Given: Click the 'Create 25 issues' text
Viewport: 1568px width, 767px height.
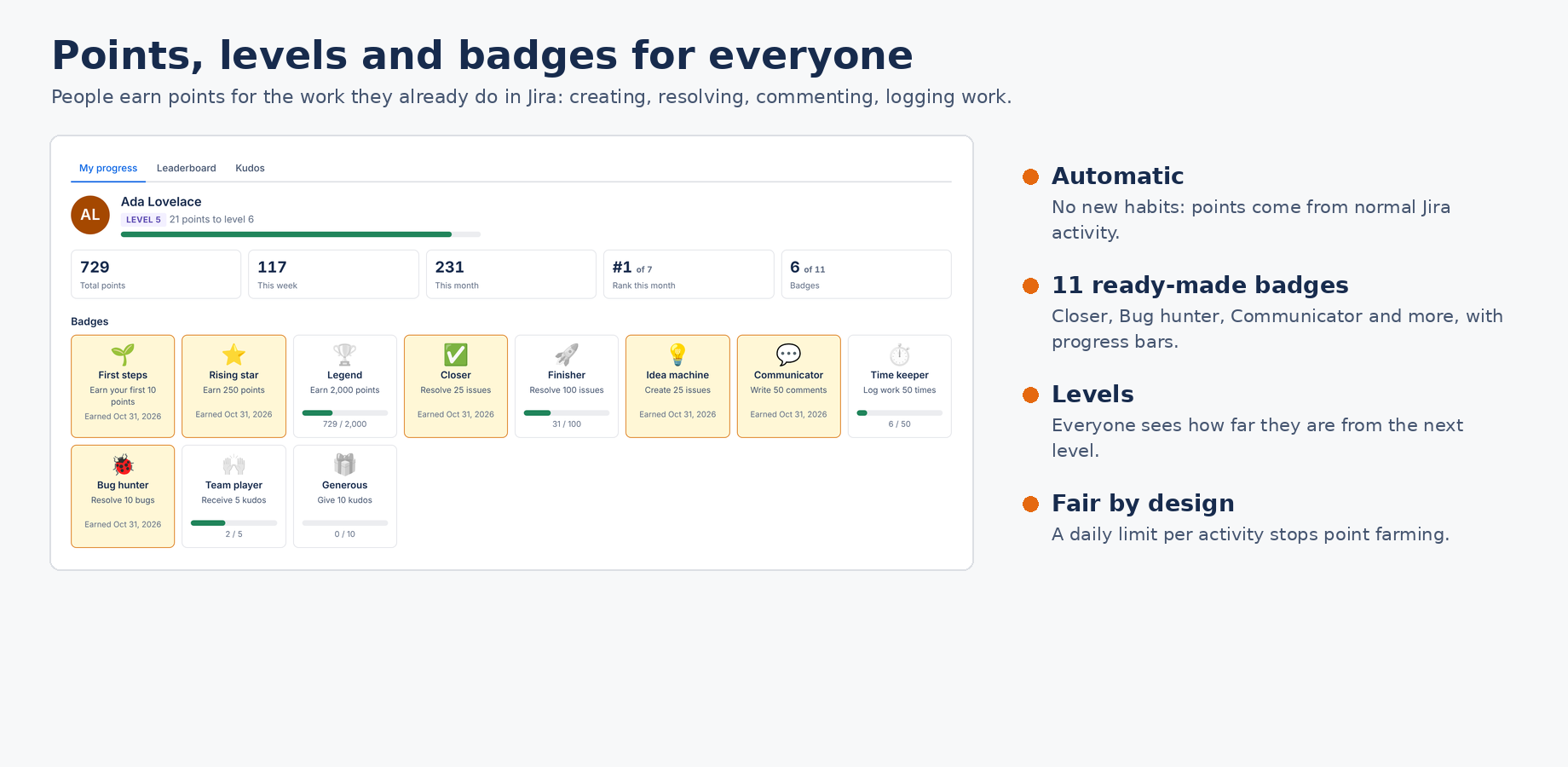Looking at the screenshot, I should (677, 390).
